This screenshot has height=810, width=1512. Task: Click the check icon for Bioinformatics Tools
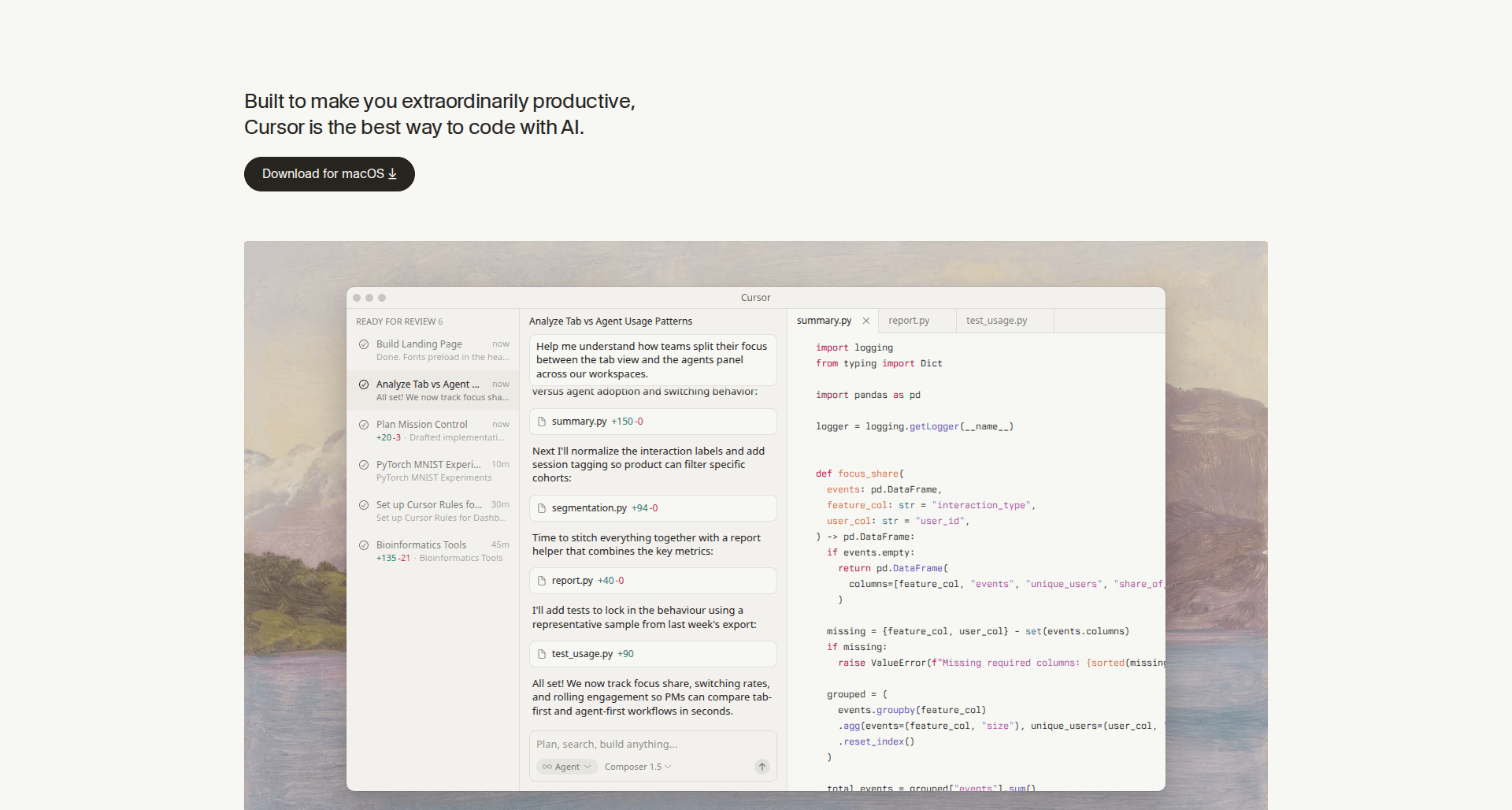[x=364, y=545]
